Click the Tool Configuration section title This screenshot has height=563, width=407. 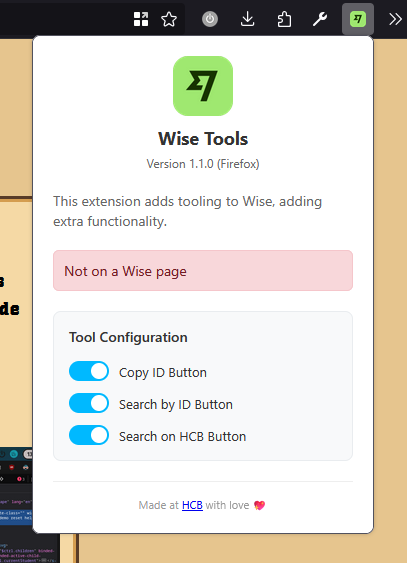[128, 338]
